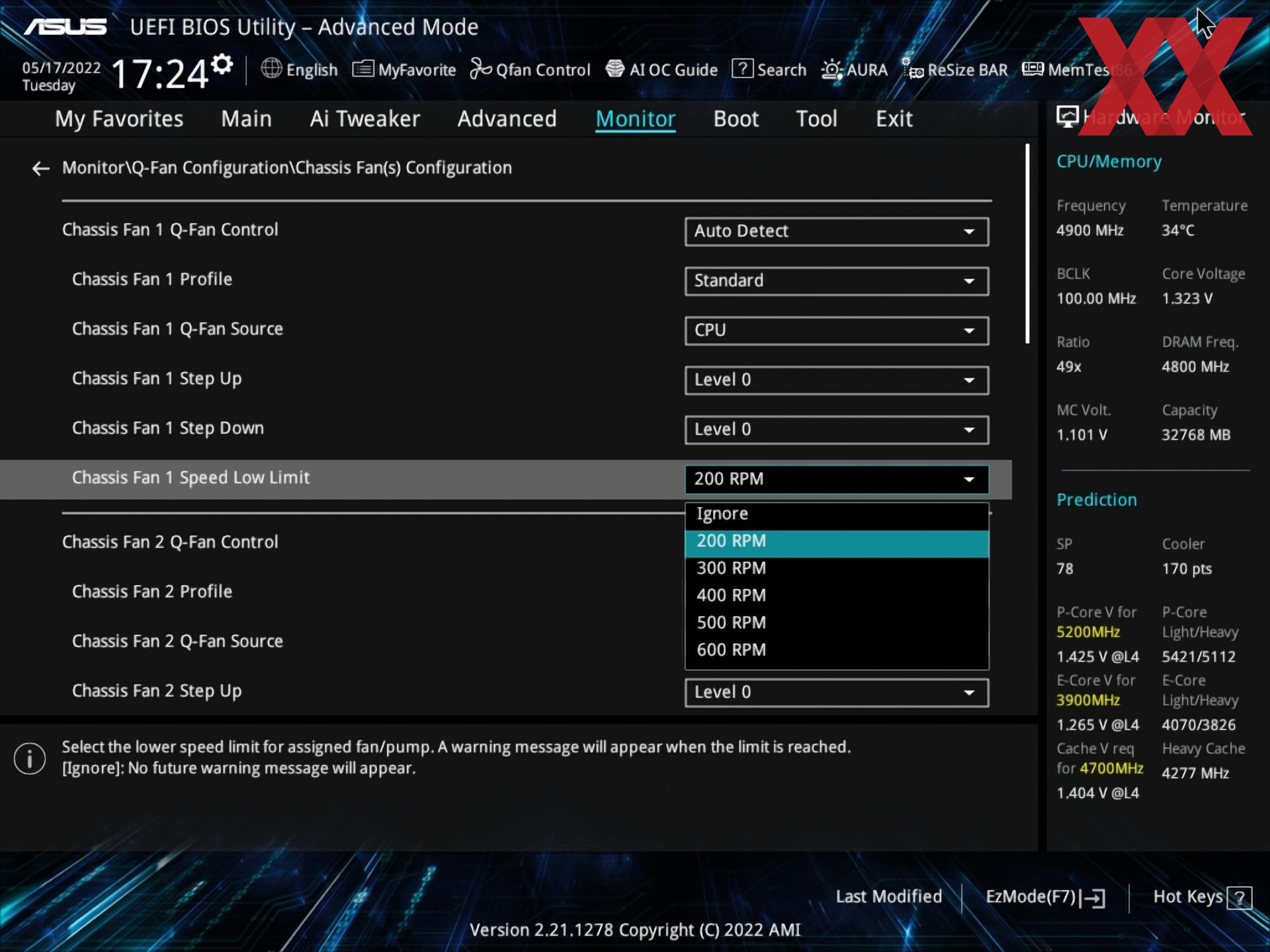This screenshot has height=952, width=1270.
Task: Launch AI OC Guide icon
Action: point(615,69)
